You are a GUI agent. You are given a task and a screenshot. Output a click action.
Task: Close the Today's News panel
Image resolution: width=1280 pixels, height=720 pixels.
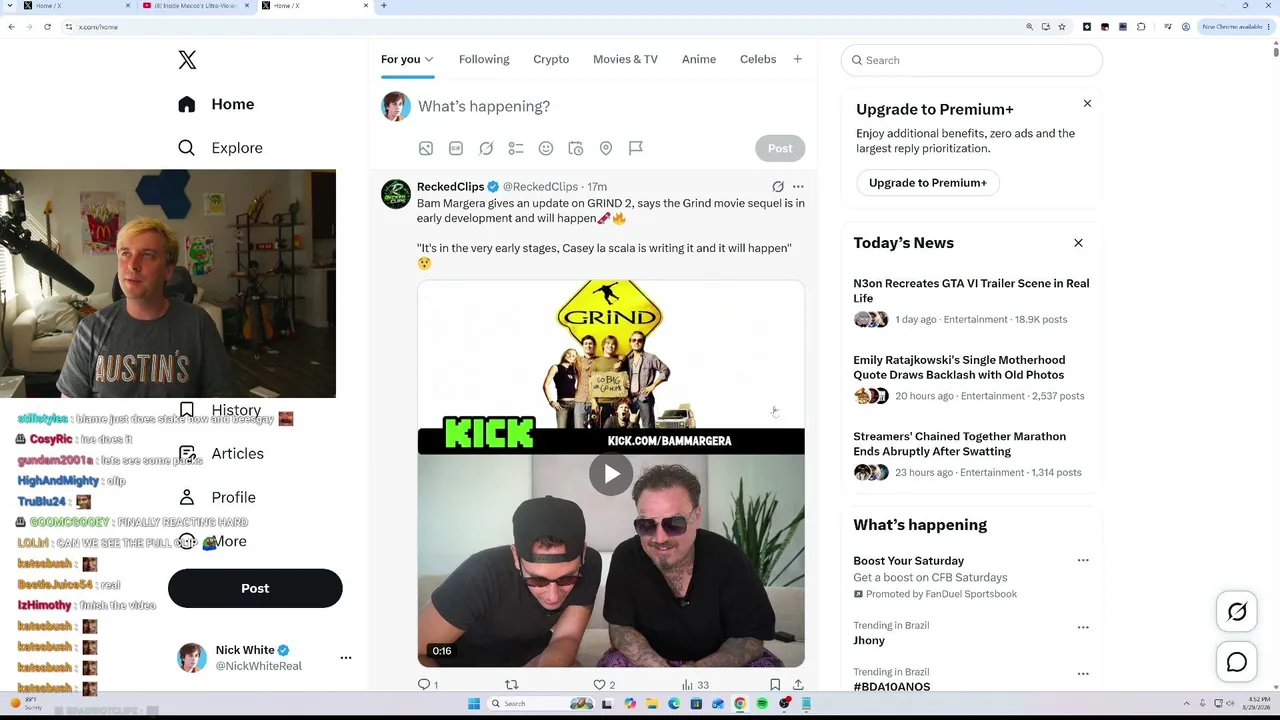pos(1078,243)
